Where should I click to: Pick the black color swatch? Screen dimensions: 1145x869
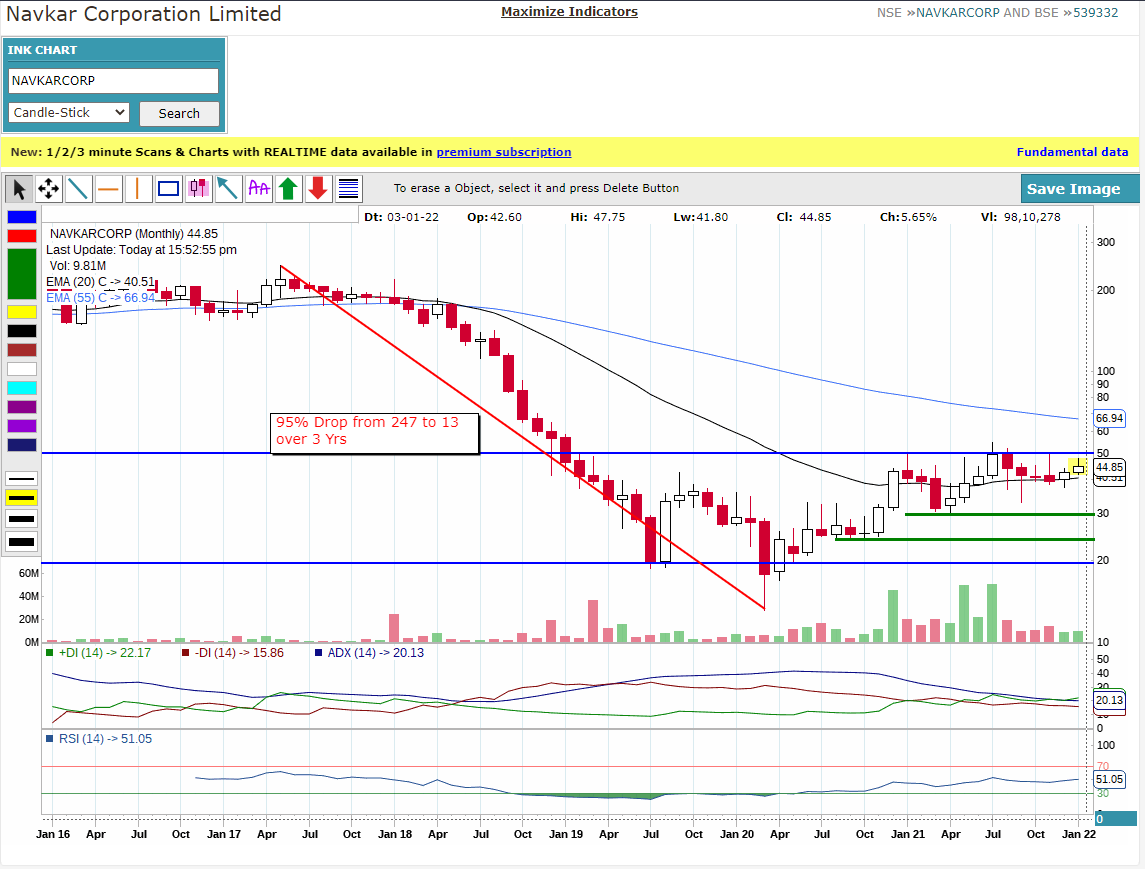tap(22, 331)
